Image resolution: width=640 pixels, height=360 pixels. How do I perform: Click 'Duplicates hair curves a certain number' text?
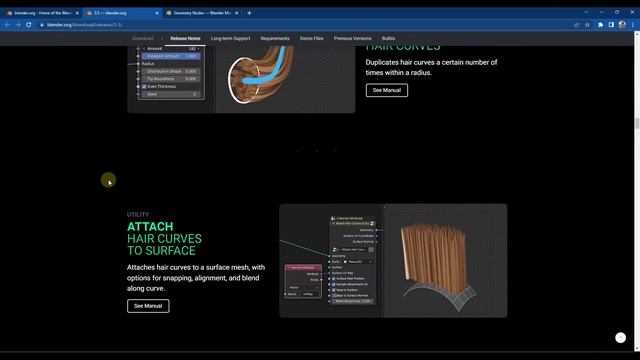click(x=431, y=67)
